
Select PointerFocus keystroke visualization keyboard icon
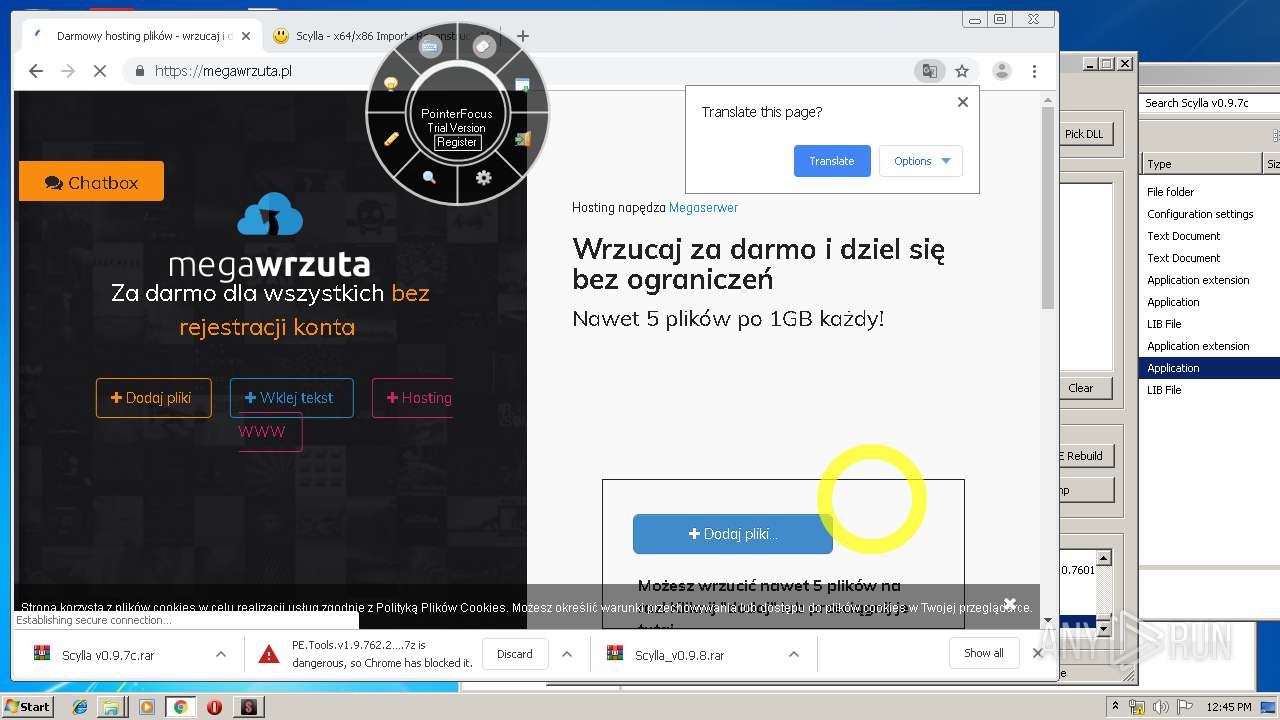click(430, 46)
